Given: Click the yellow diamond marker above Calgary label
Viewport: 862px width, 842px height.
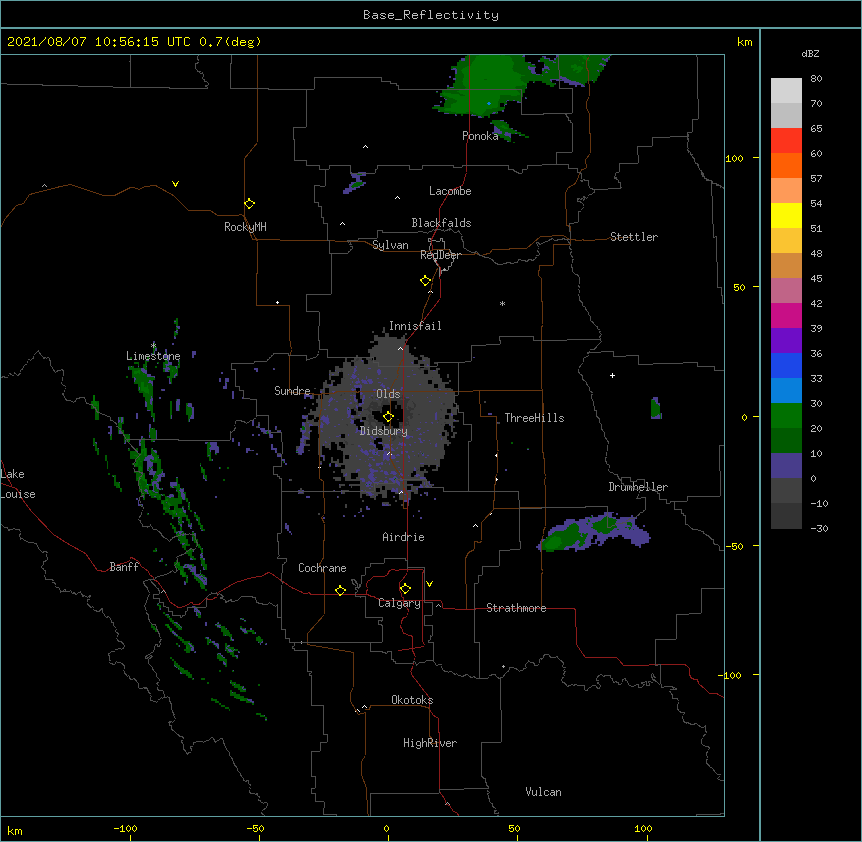Looking at the screenshot, I should [x=405, y=589].
